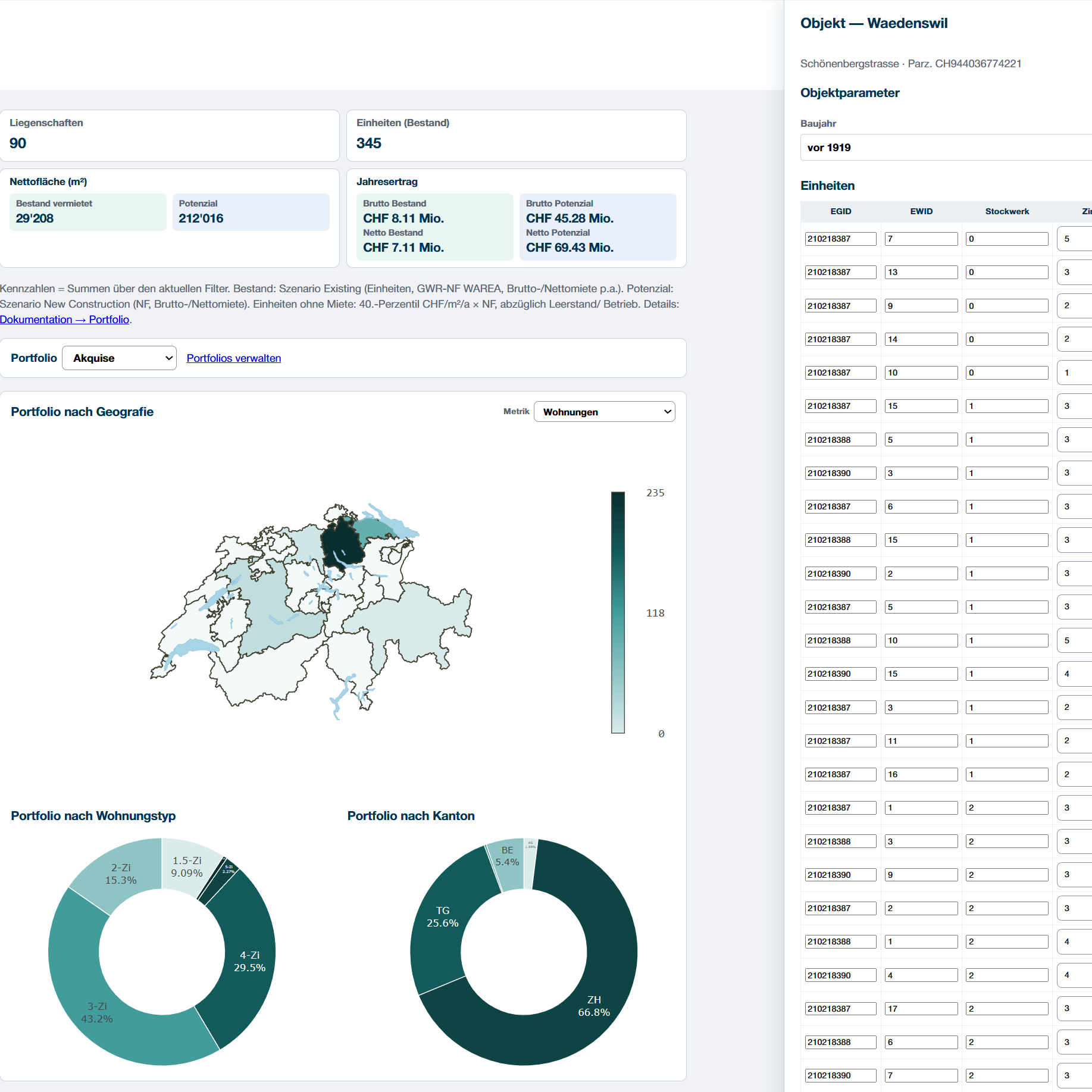
Task: Click the Netto Potenzial CHF 69.43 Mio. value
Action: 570,248
